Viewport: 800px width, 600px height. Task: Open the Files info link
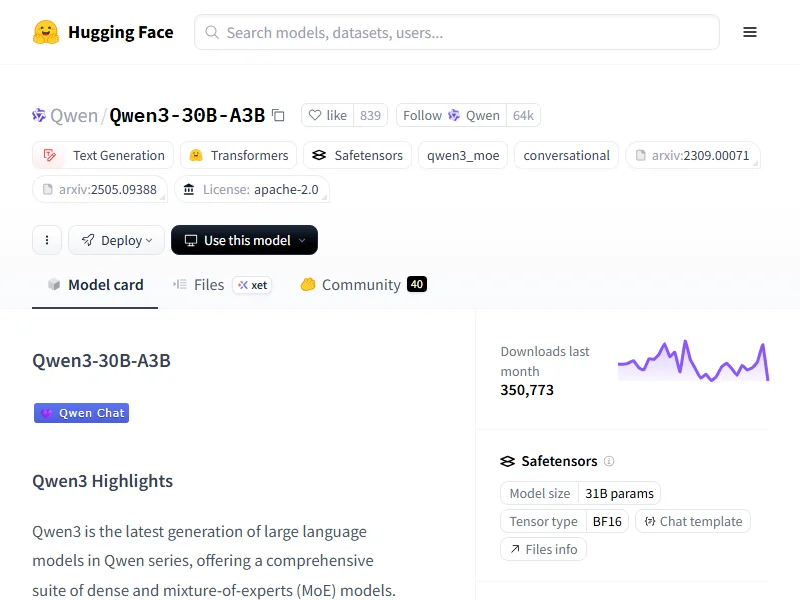coord(543,549)
